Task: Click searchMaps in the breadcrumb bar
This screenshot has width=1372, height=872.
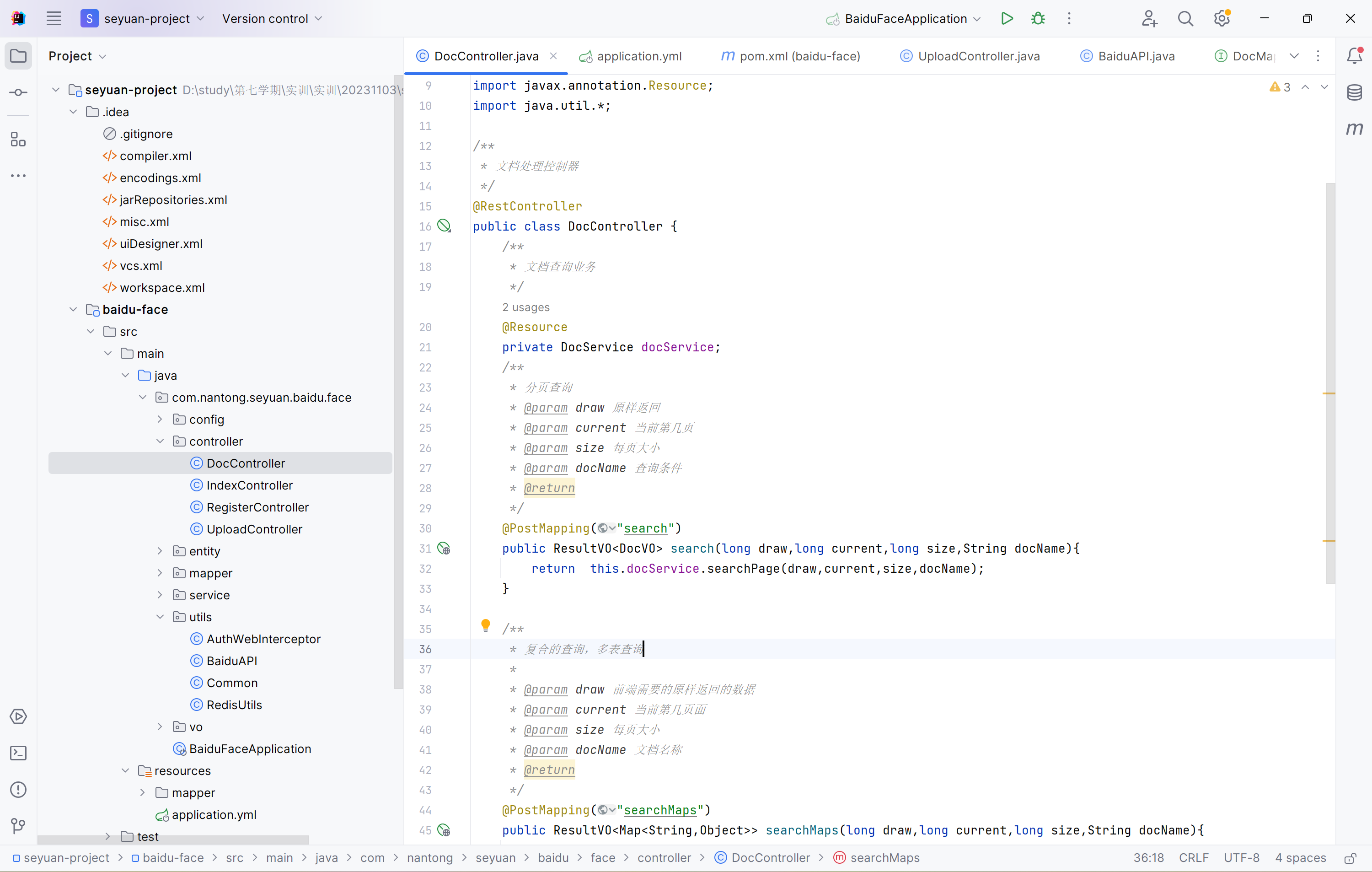Action: coord(876,858)
